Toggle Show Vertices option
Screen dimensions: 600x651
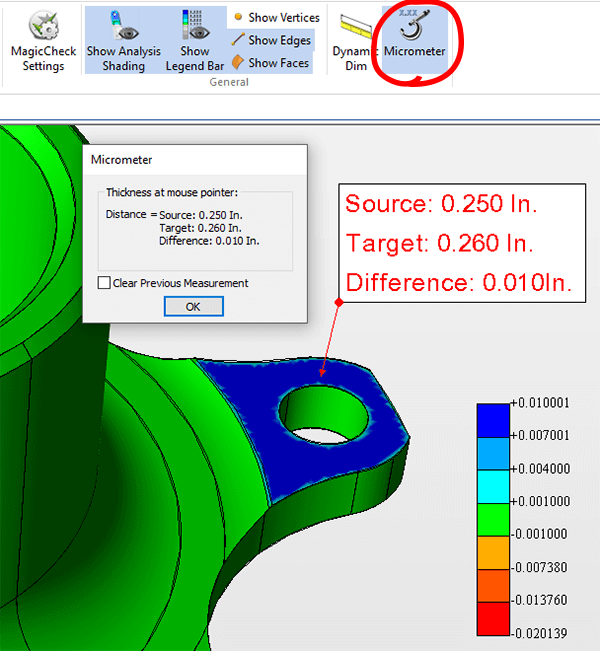[x=277, y=17]
